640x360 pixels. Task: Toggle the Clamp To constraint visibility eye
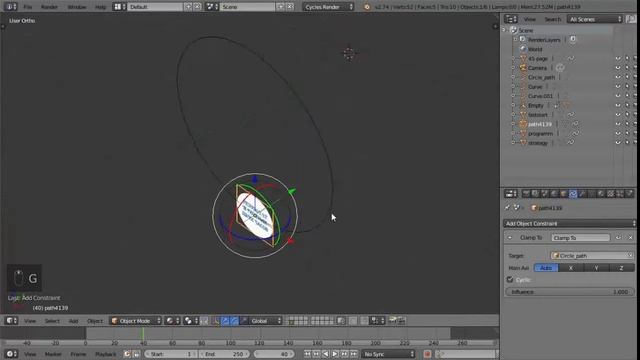click(618, 238)
